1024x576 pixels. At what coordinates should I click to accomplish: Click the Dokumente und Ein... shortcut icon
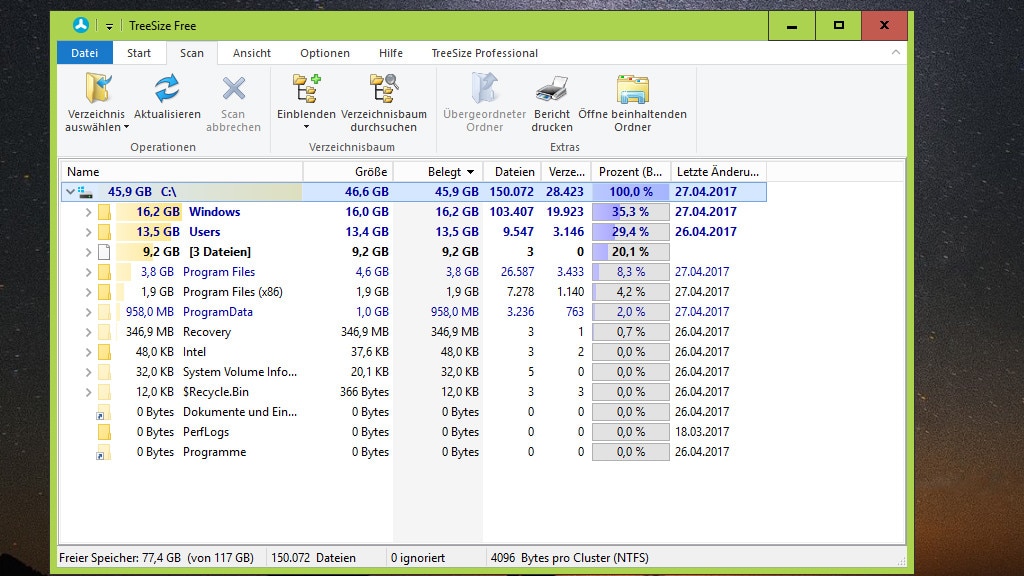pos(103,413)
